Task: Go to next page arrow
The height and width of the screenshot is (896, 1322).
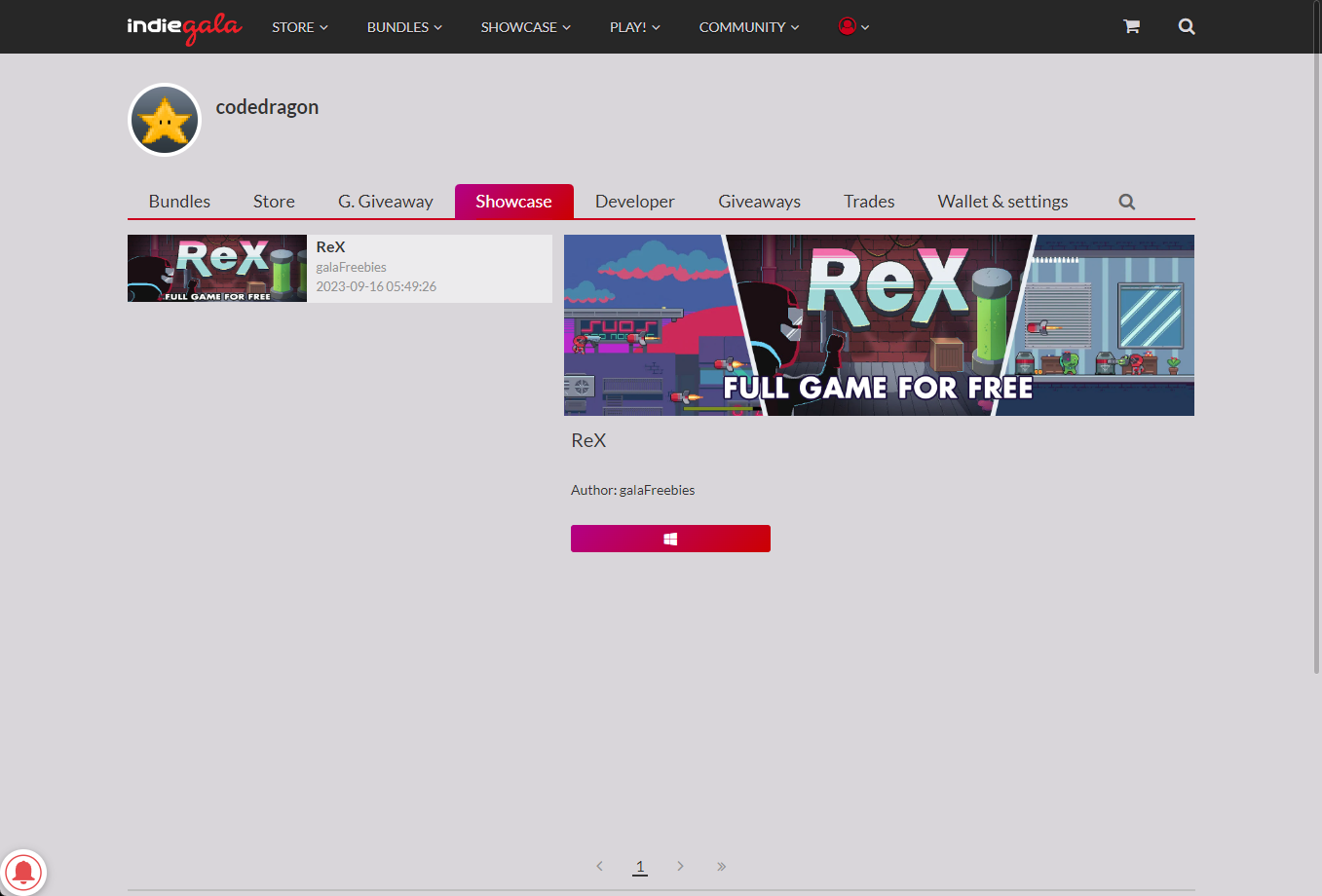Action: coord(680,866)
